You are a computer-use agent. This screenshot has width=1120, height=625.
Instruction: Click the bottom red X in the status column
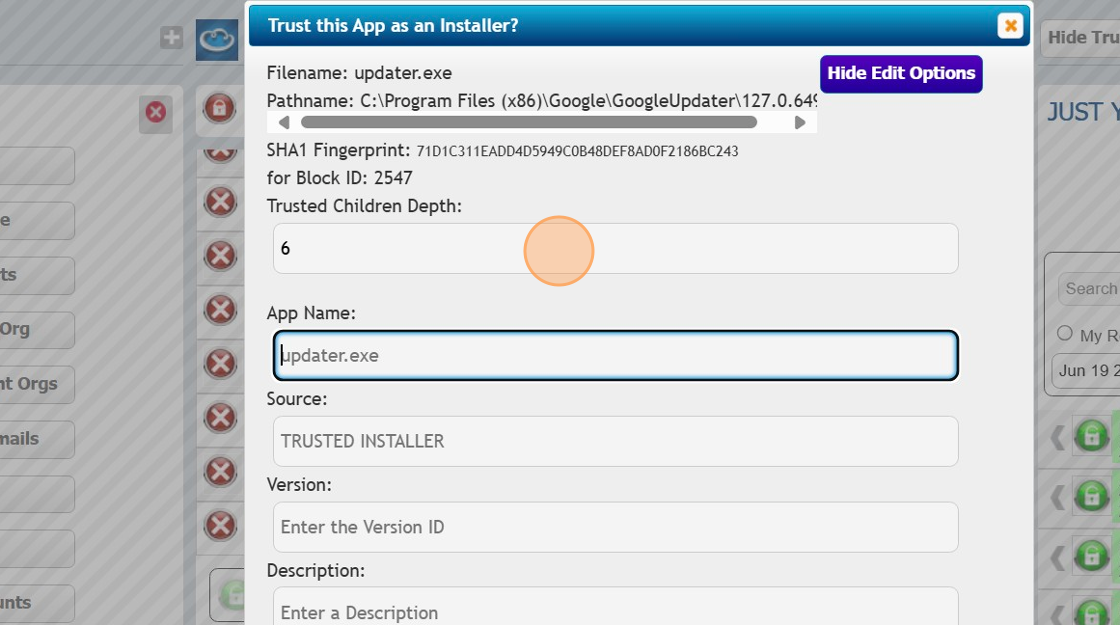[219, 525]
